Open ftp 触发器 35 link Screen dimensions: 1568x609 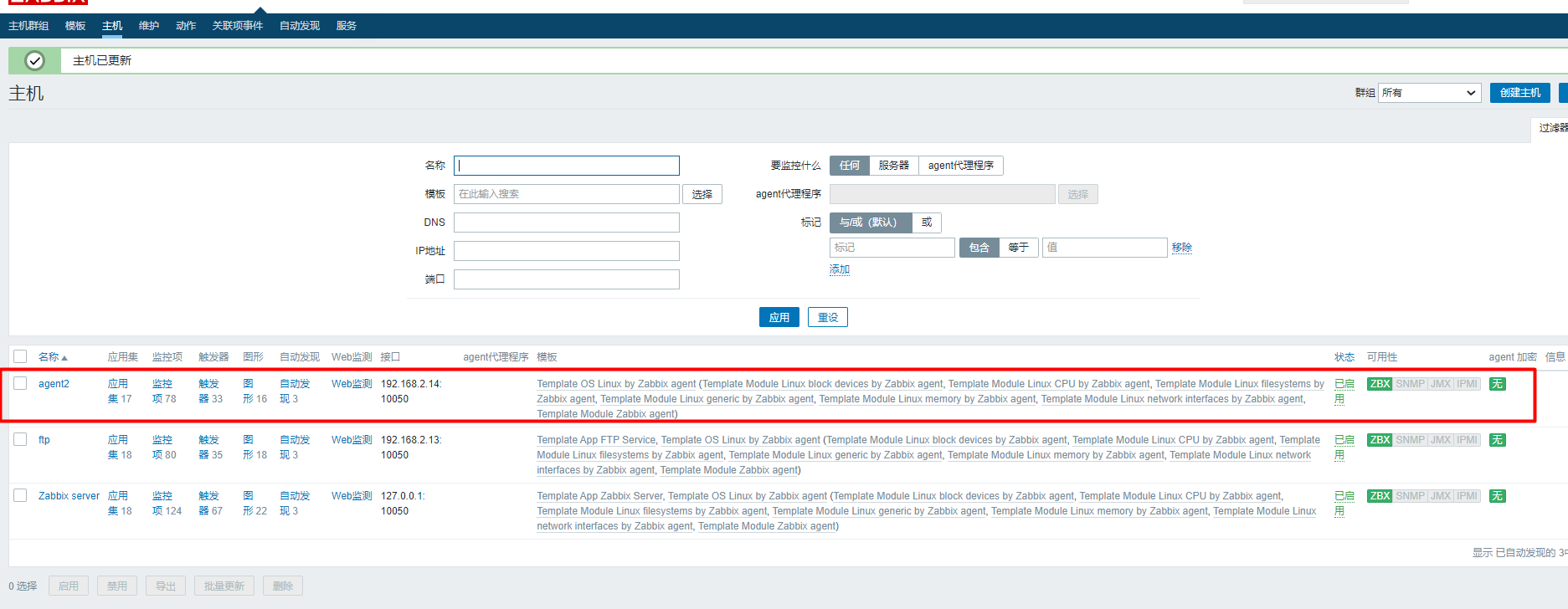[208, 448]
